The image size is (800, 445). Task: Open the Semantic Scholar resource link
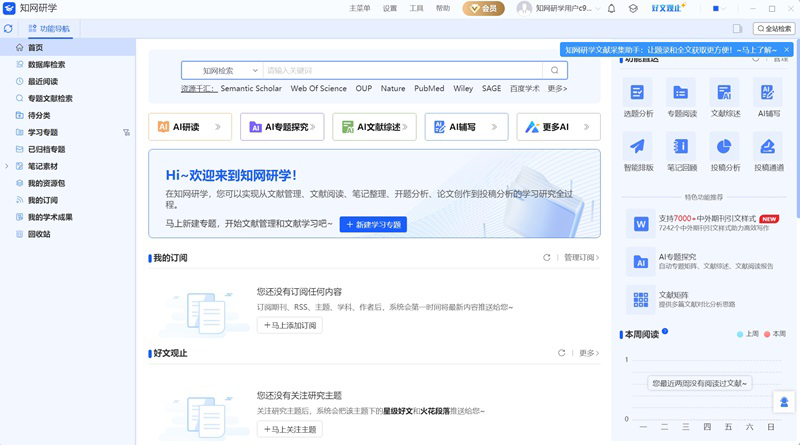point(251,88)
